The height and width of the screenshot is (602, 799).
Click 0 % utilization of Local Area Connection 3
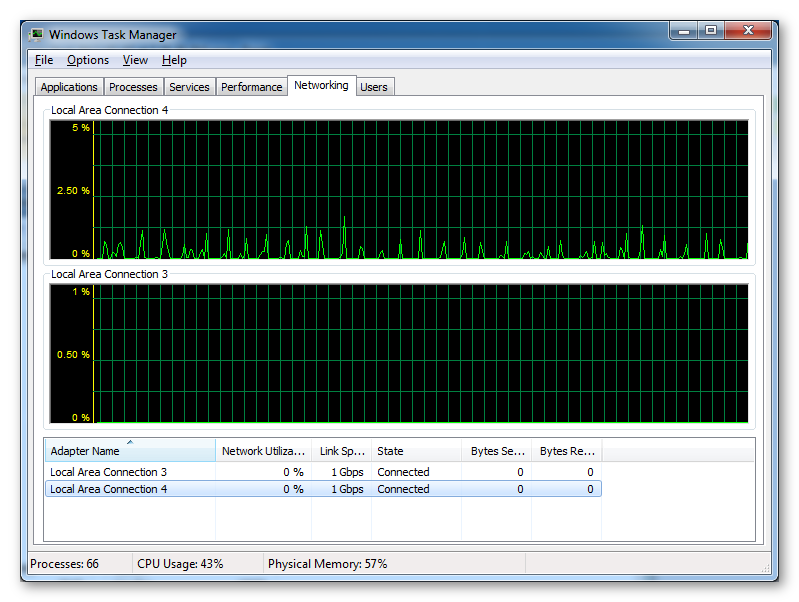click(294, 472)
